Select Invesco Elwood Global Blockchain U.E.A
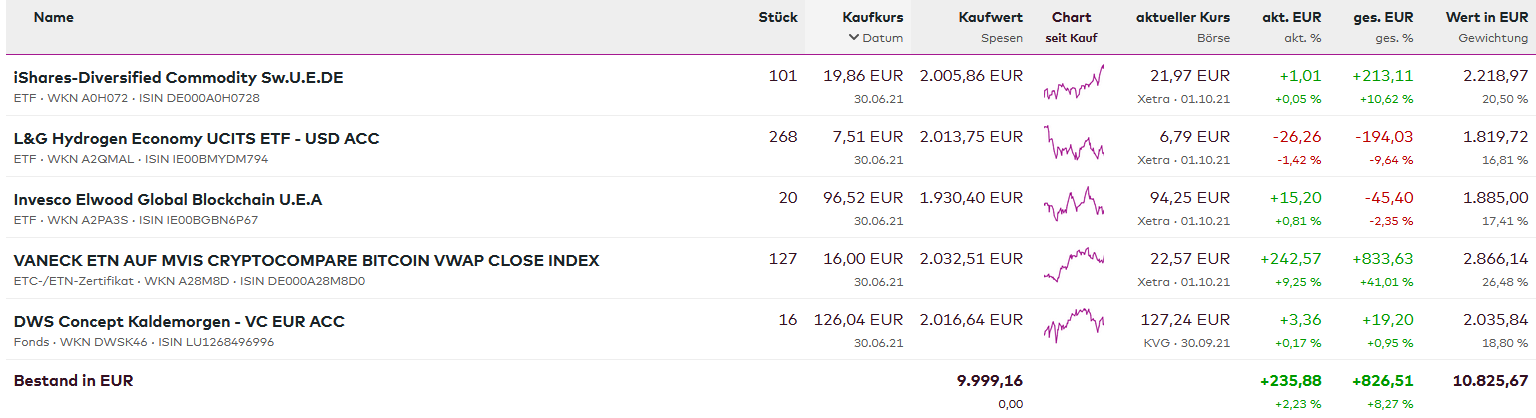1536x418 pixels. 167,200
